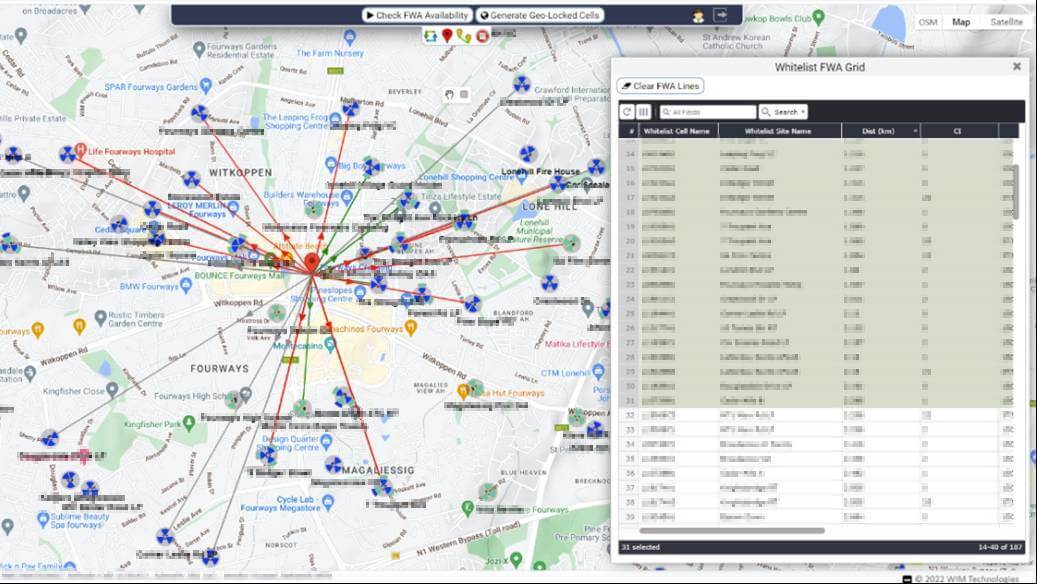Screen dimensions: 1037x584
Task: Click the refresh map icon in the map toolbar
Action: coord(431,36)
